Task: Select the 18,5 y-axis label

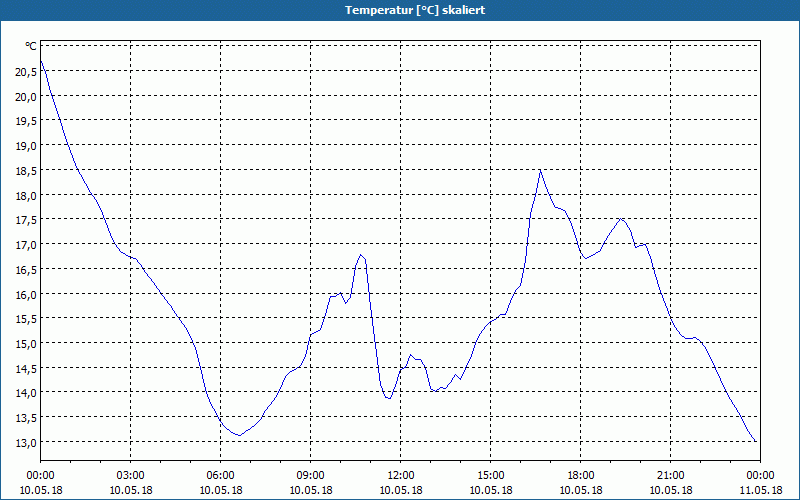Action: tap(26, 171)
